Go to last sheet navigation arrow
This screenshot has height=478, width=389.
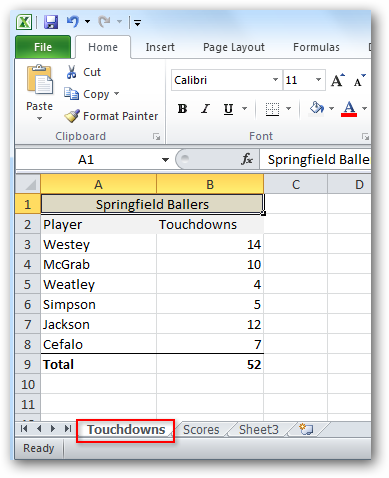click(68, 429)
